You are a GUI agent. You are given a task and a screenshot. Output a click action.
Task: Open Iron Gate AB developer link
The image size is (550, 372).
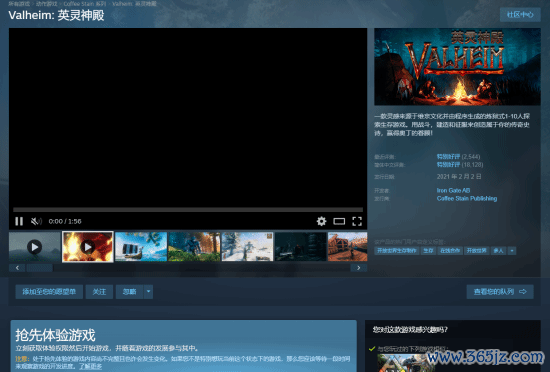pos(453,190)
